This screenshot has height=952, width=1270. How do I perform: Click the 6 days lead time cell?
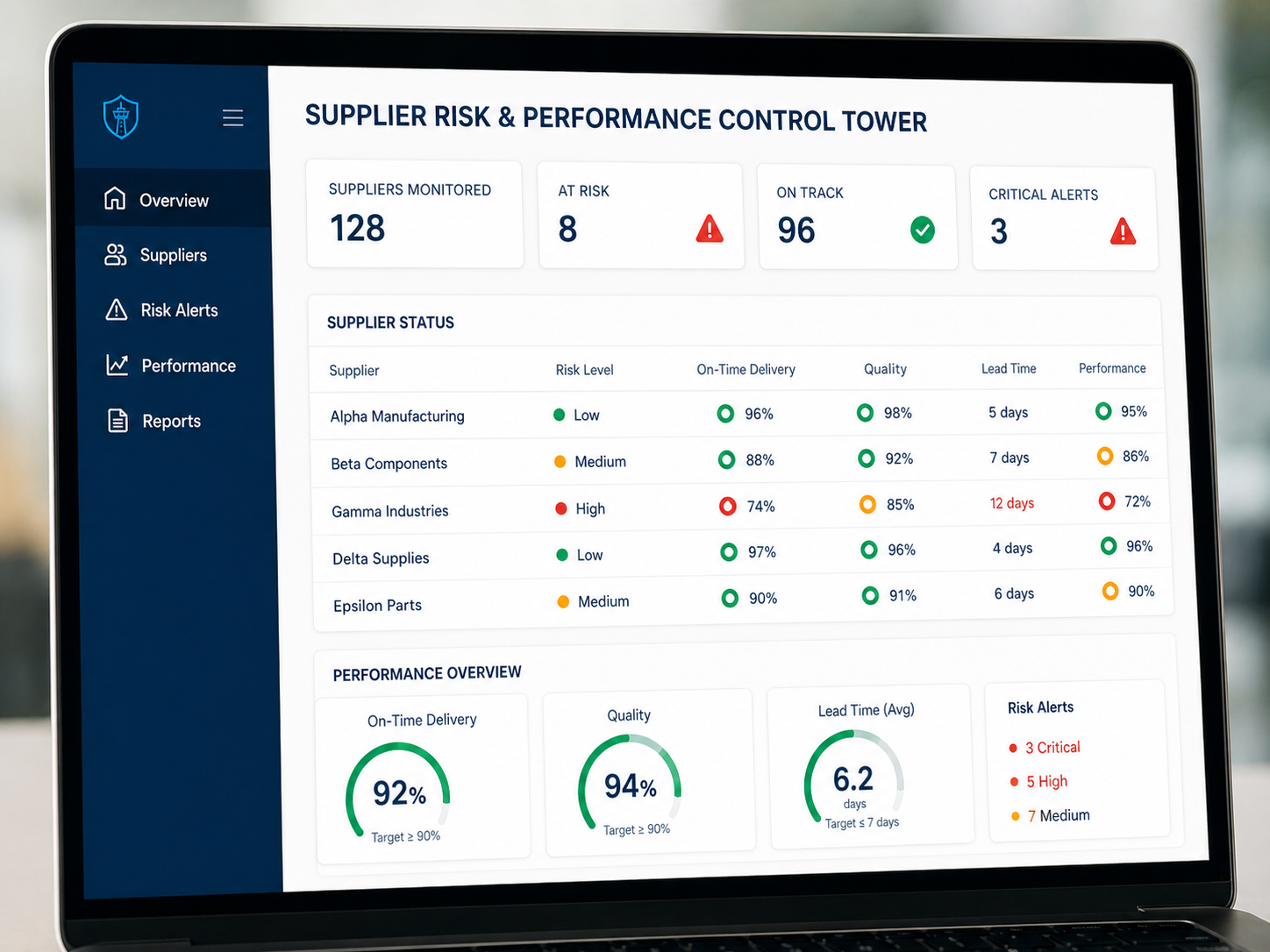tap(1014, 593)
